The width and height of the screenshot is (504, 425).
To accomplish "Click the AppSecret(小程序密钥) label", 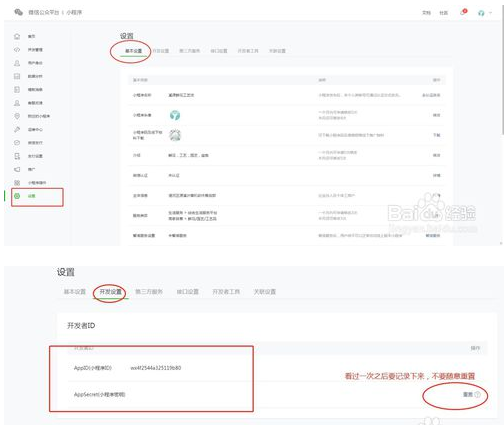I will pyautogui.click(x=99, y=395).
